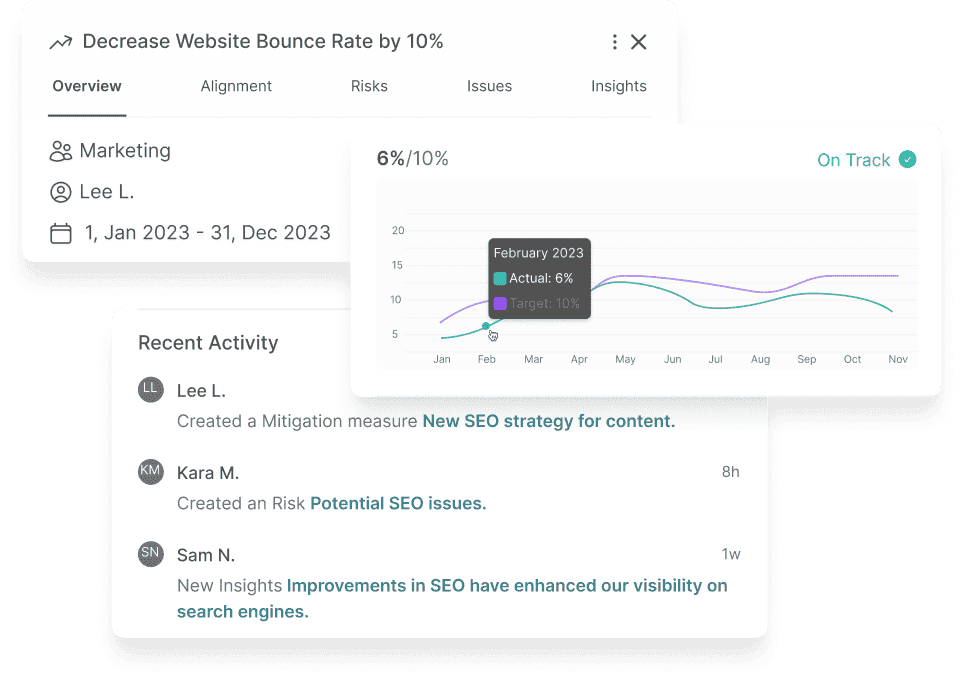Open the Improvements in SEO insight link
963x682 pixels.
452,598
